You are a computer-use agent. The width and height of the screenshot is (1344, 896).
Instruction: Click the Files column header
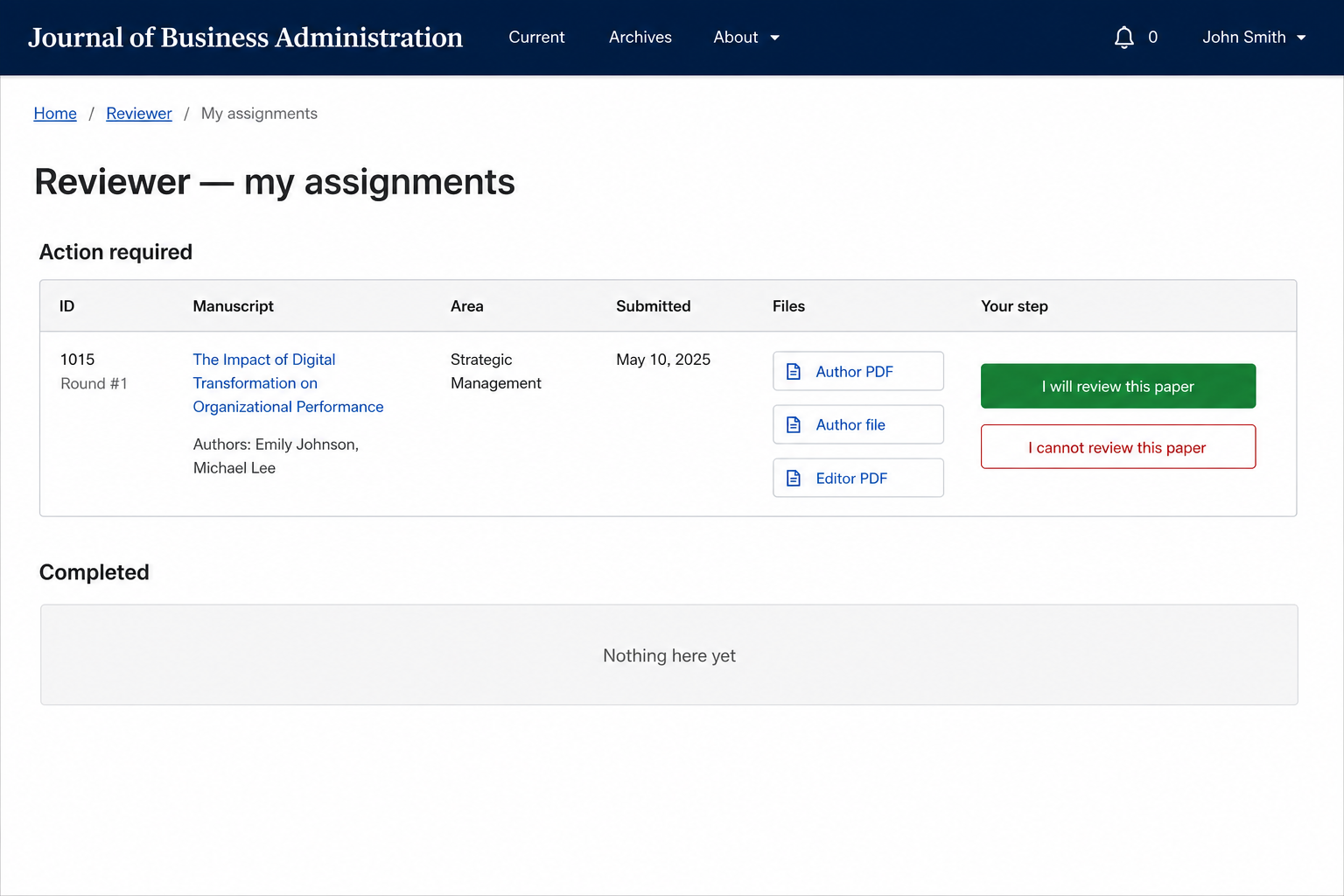click(788, 306)
